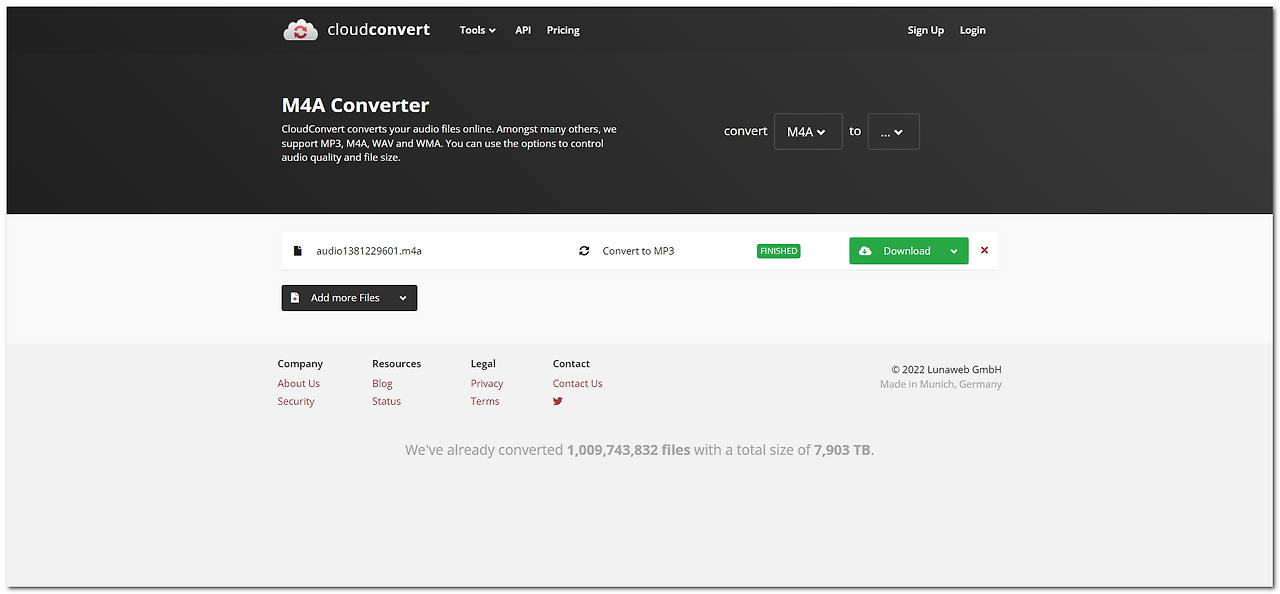Expand the Download button's dropdown arrow

[954, 250]
